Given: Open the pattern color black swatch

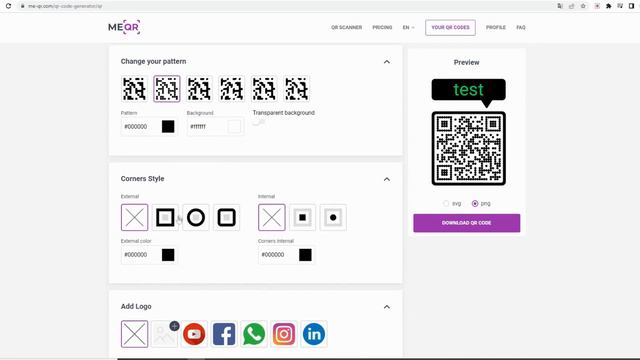Looking at the screenshot, I should tap(168, 127).
